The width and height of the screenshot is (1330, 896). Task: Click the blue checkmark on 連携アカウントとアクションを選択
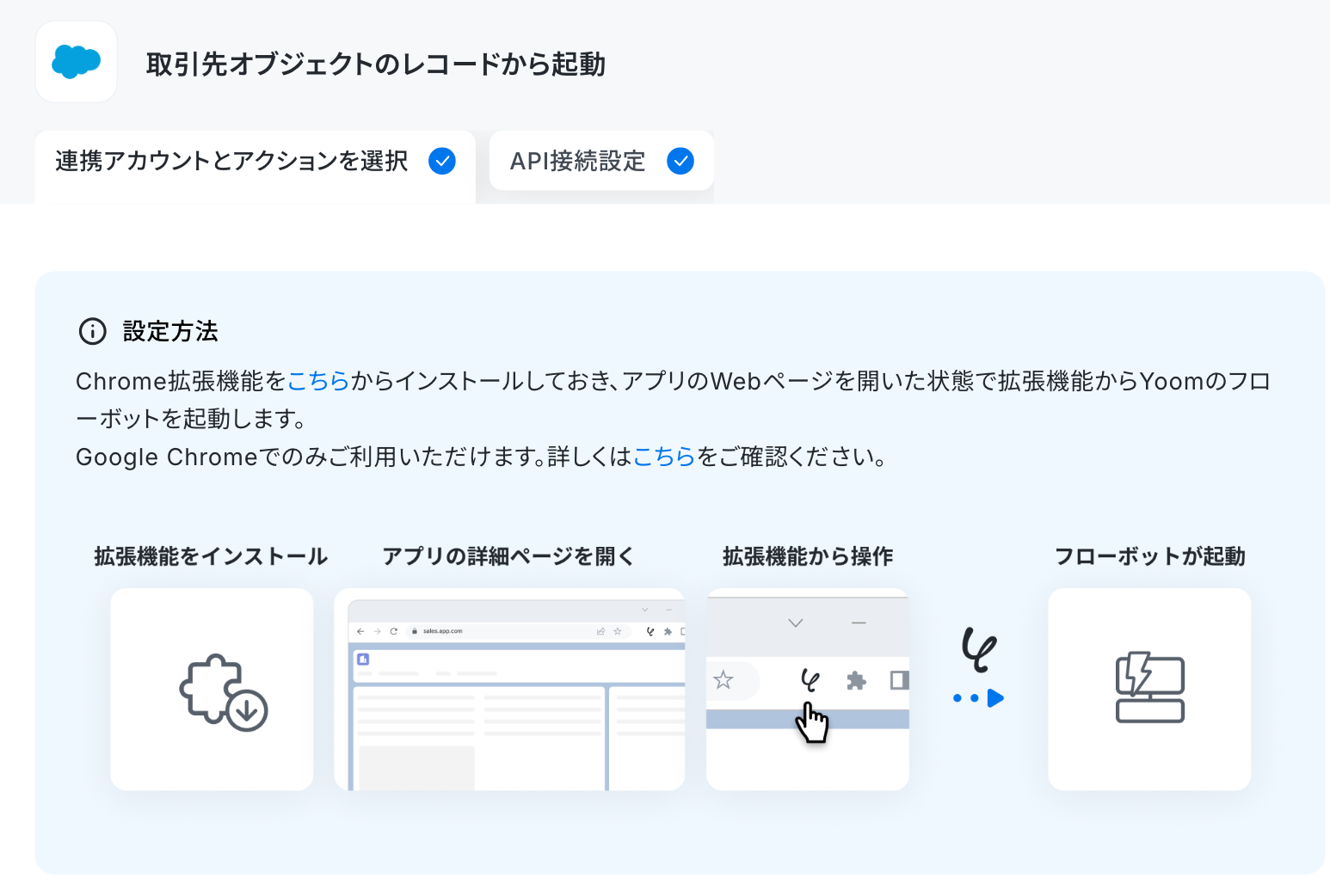point(442,161)
